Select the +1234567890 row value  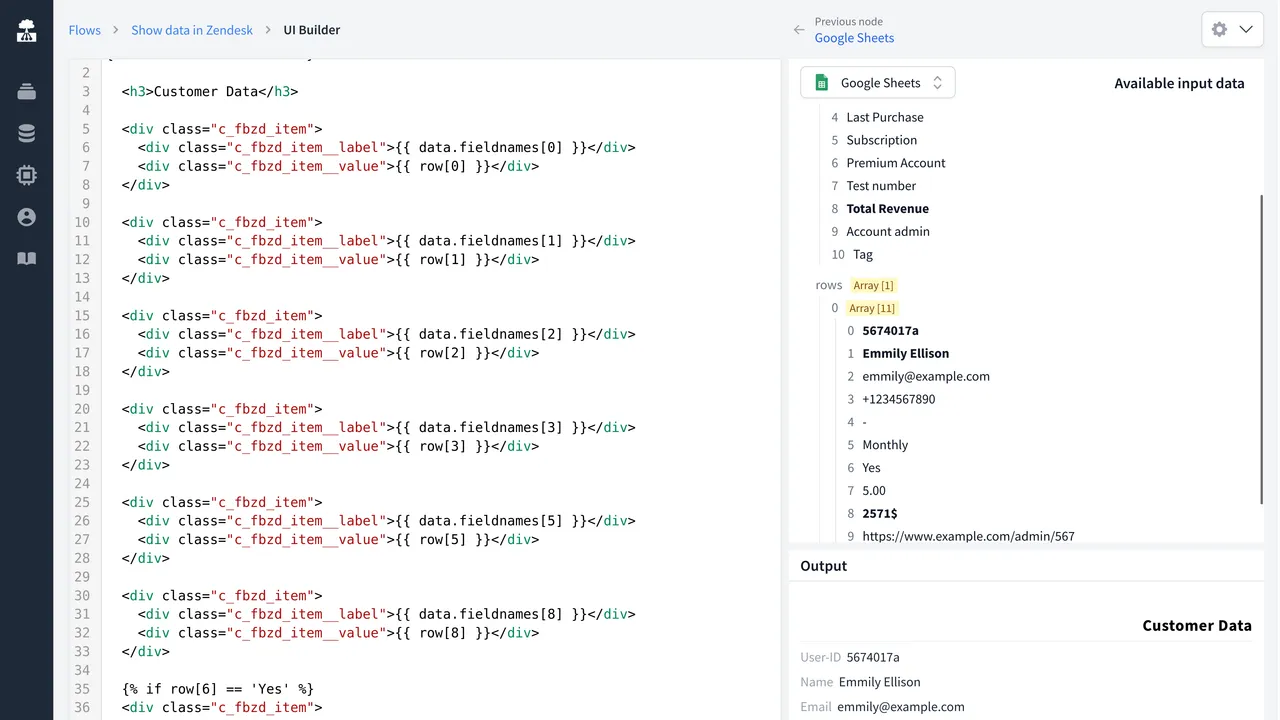pyautogui.click(x=899, y=400)
